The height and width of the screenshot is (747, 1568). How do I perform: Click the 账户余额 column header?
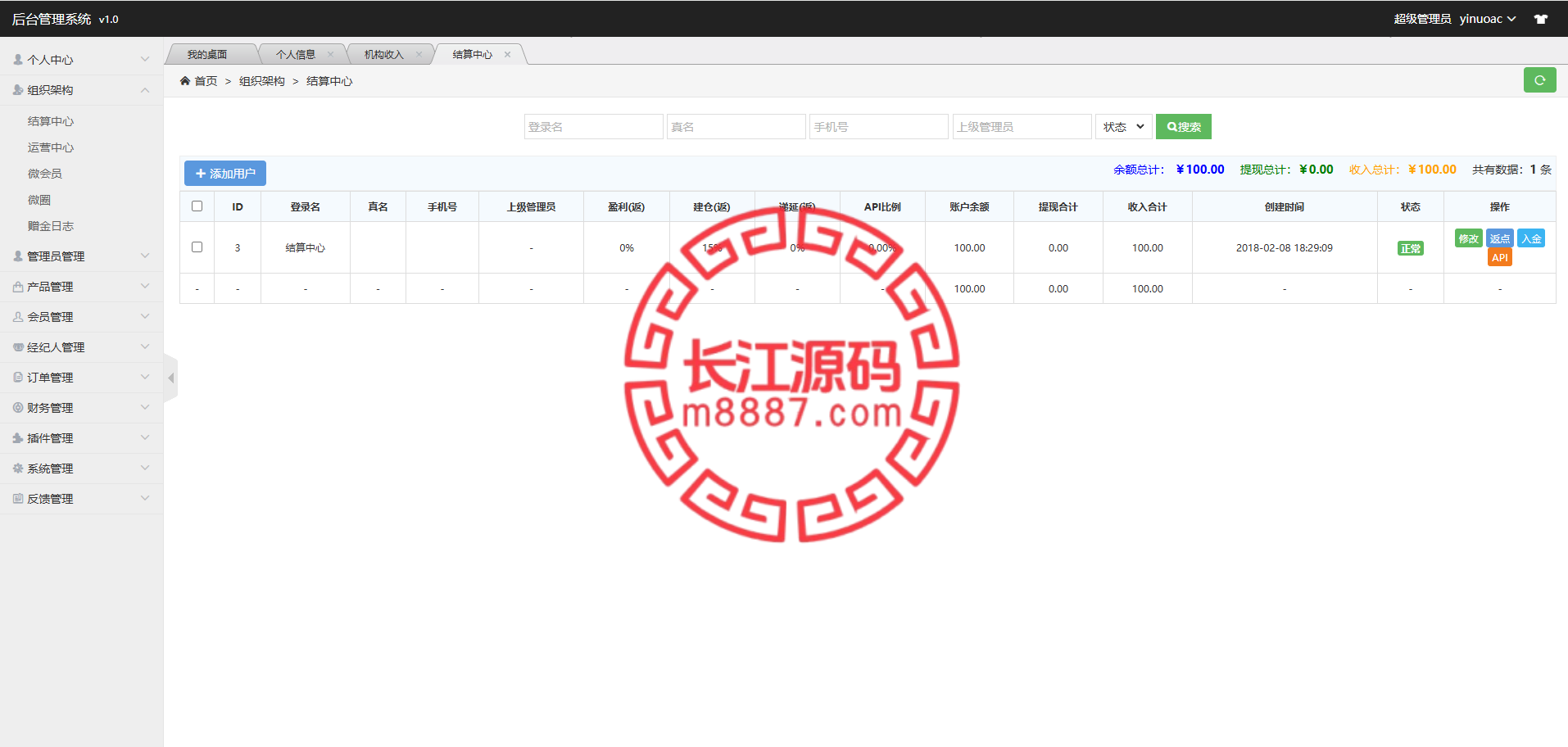pyautogui.click(x=969, y=206)
